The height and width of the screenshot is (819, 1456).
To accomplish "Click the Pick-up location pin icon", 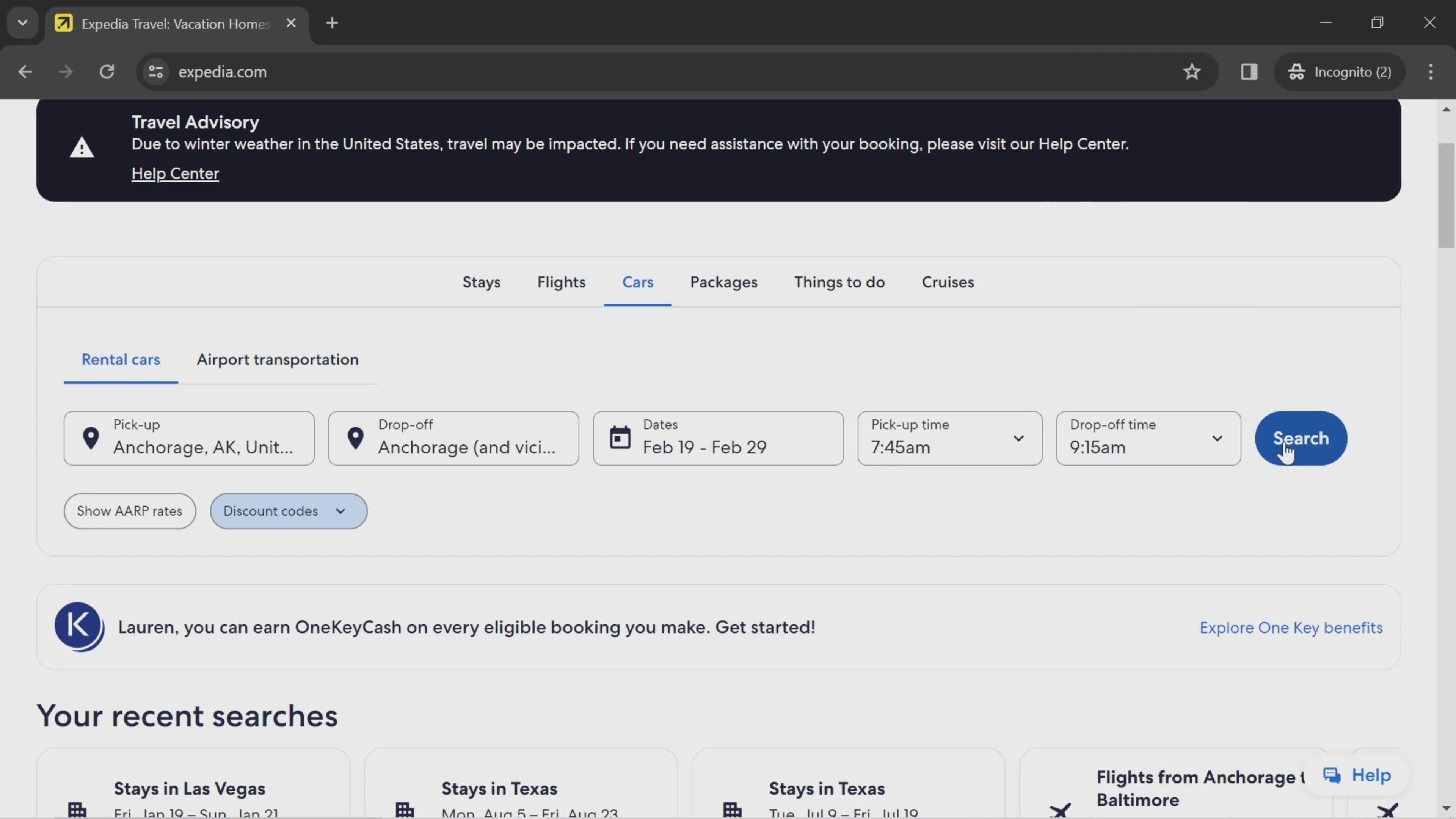I will point(91,438).
